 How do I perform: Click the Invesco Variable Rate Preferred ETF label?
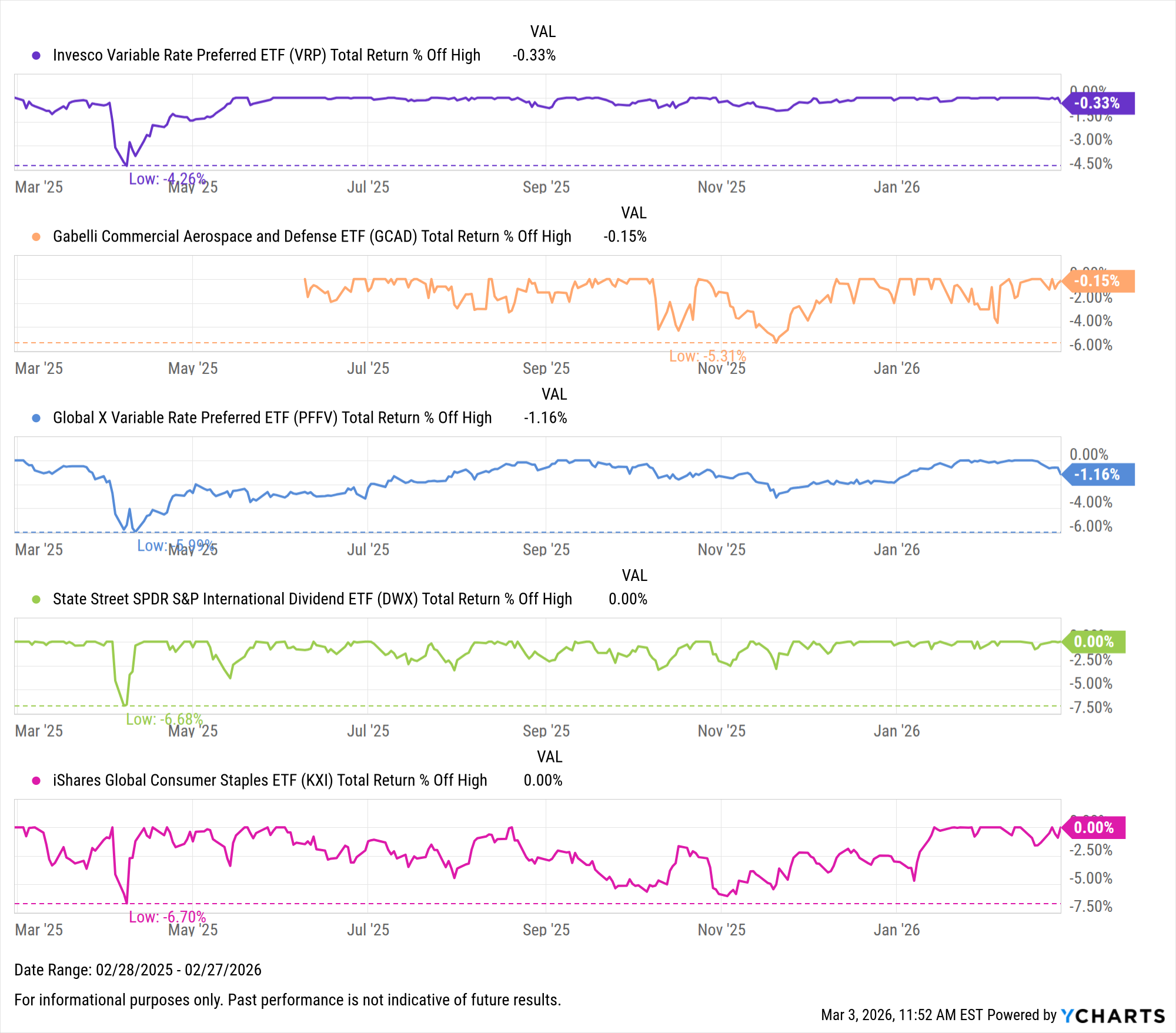(x=266, y=55)
